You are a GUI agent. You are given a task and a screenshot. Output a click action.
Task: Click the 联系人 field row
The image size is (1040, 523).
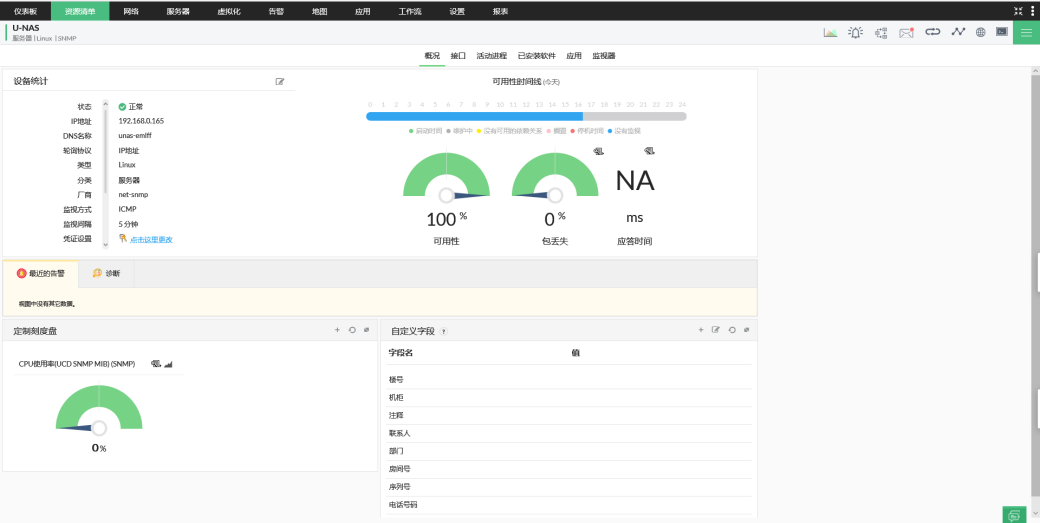(x=568, y=434)
